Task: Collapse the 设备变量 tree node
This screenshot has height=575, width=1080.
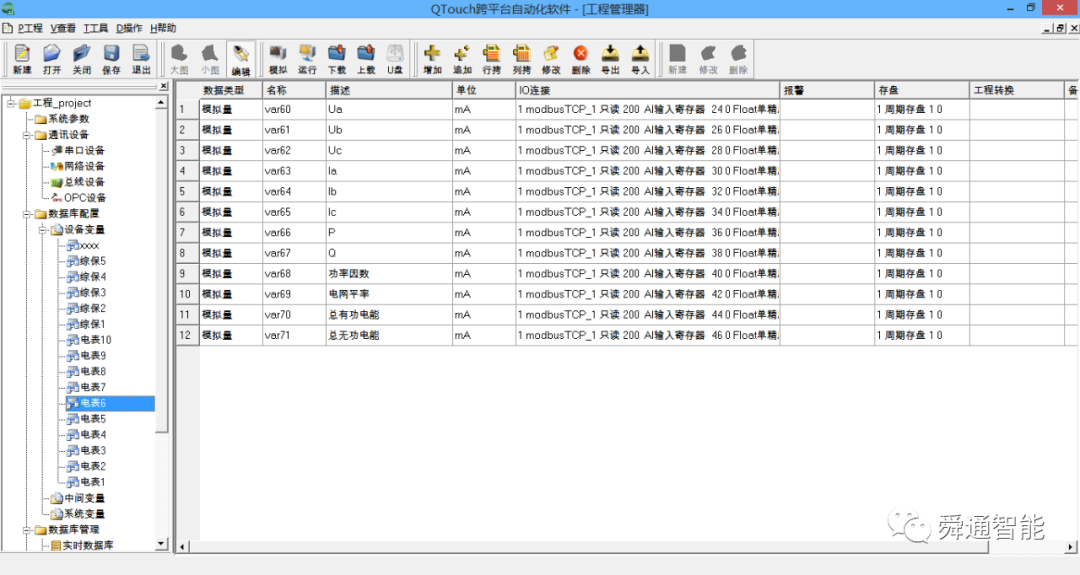Action: click(43, 230)
